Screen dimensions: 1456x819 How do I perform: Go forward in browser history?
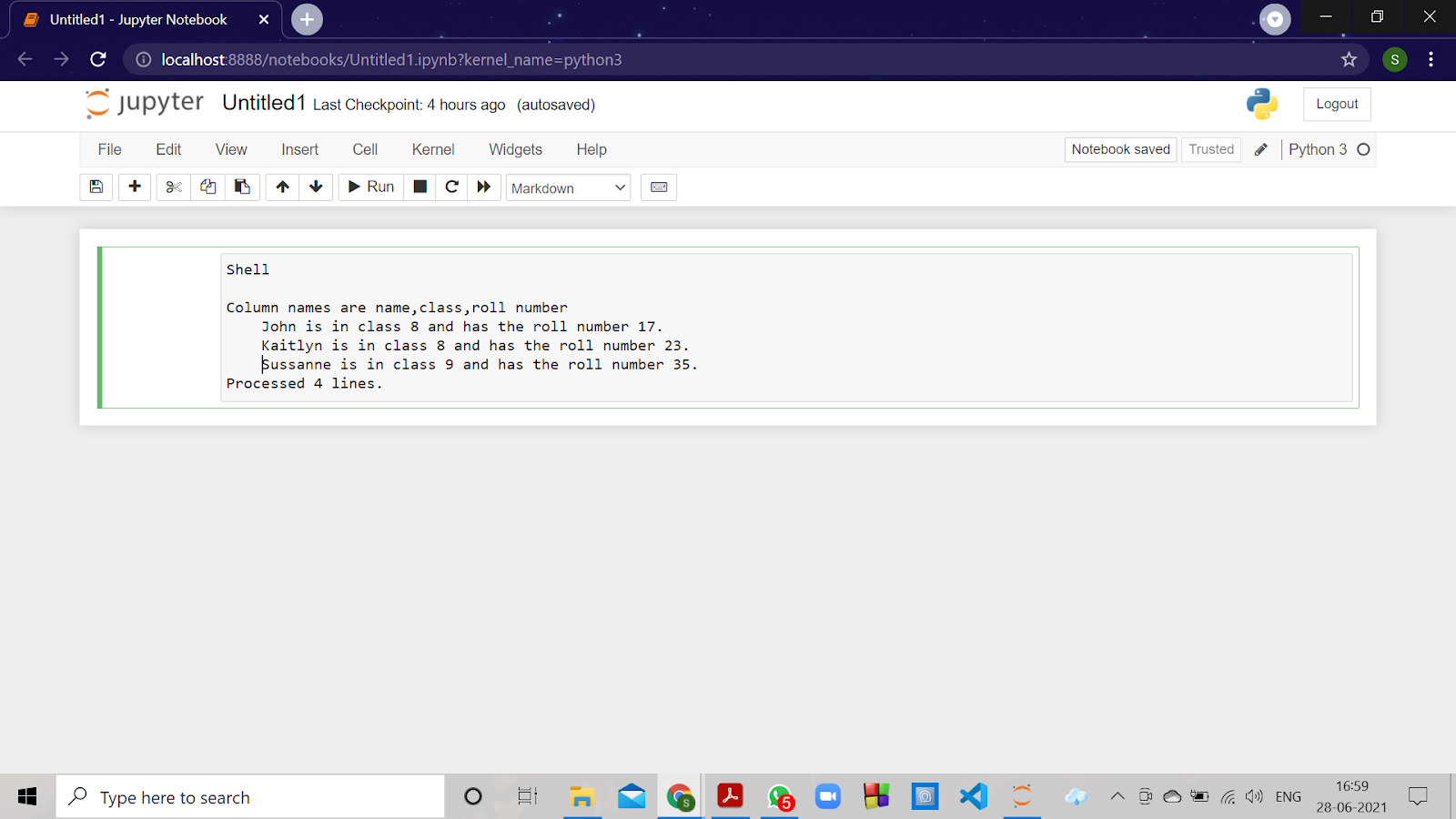[x=61, y=59]
